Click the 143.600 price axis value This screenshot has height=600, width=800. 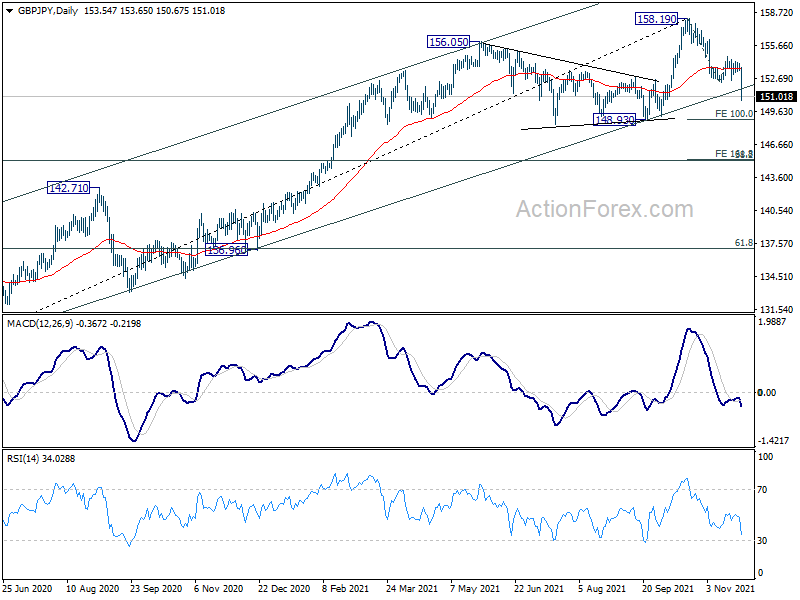(777, 178)
